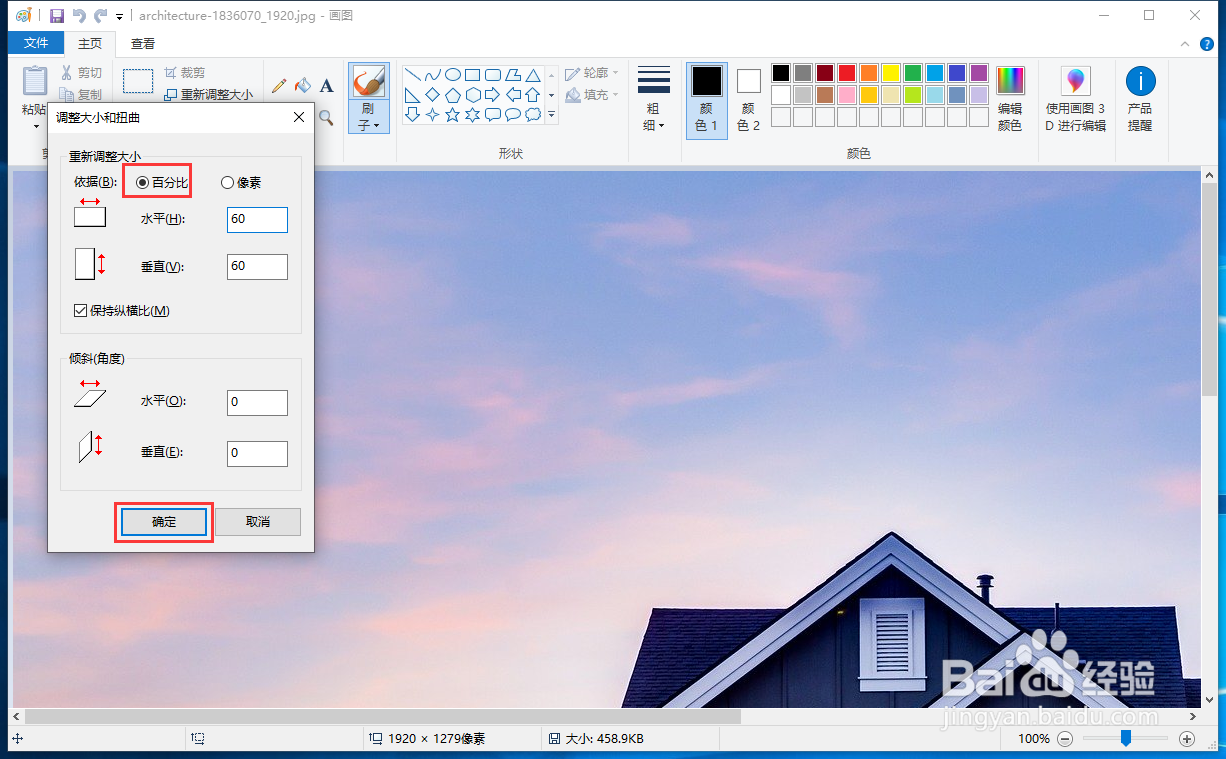Select the right arrow shape
This screenshot has width=1226, height=759.
pos(493,95)
